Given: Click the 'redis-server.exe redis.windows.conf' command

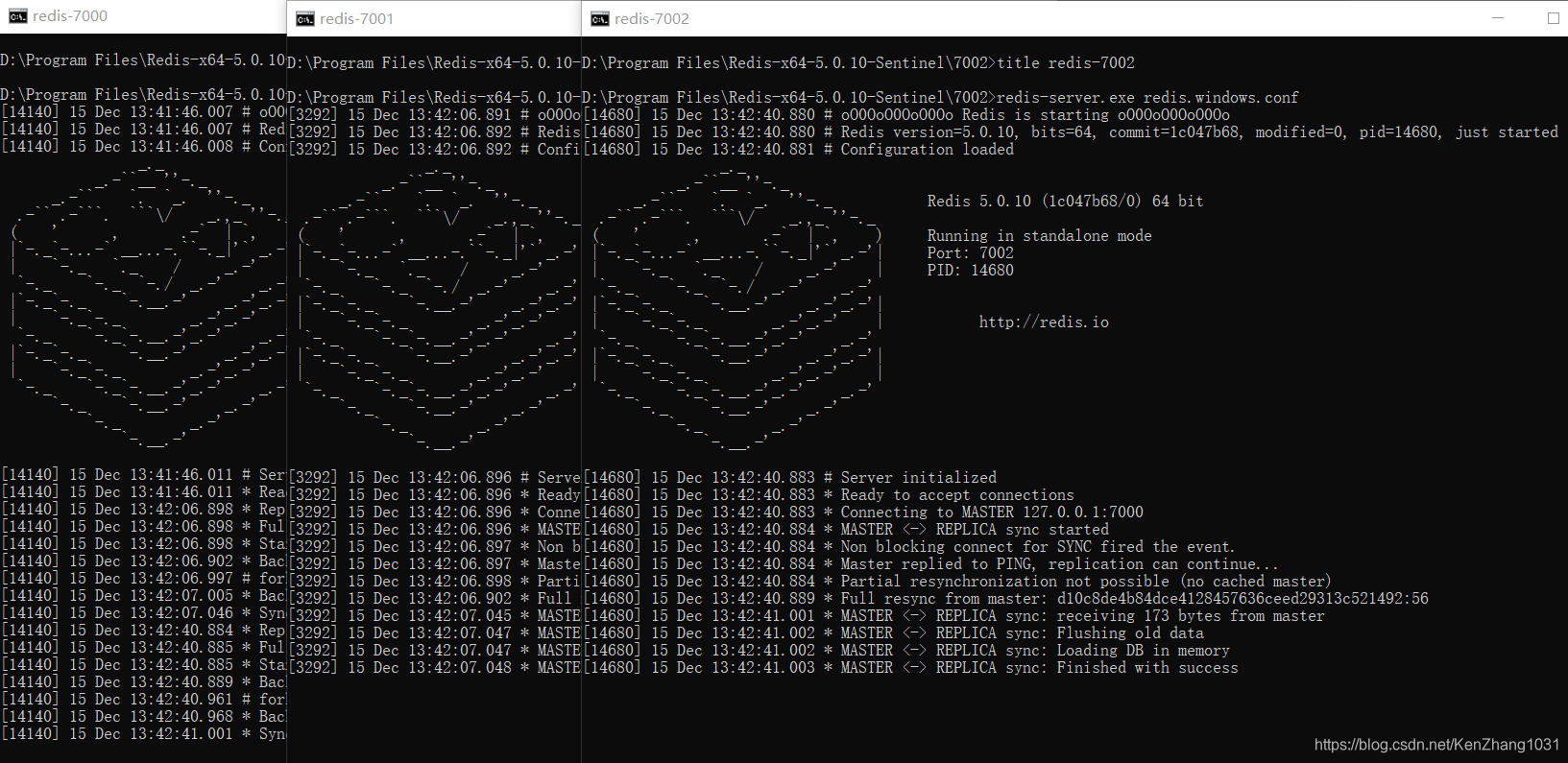Looking at the screenshot, I should click(1147, 98).
